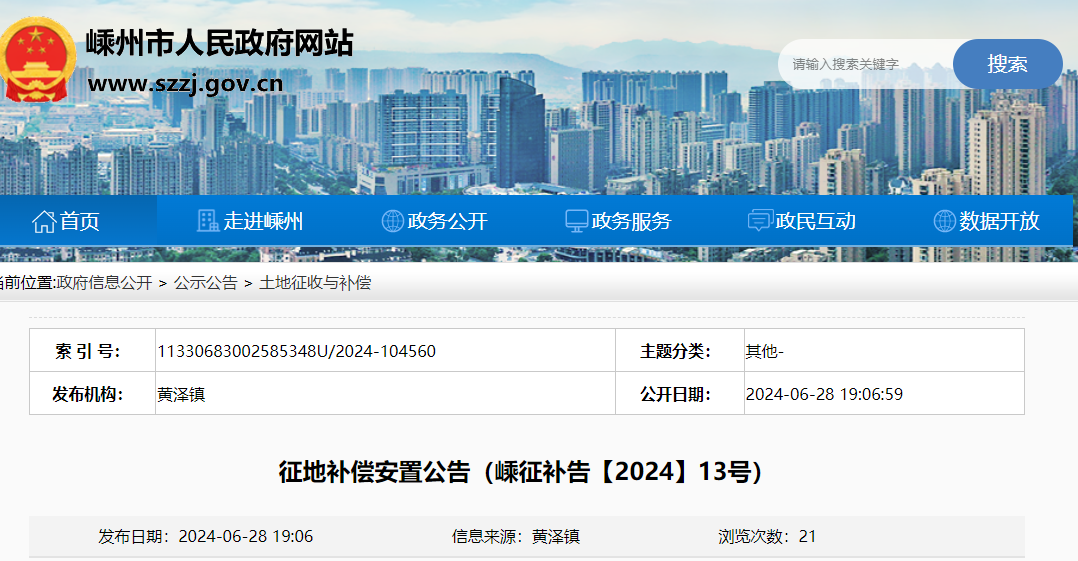1078x561 pixels.
Task: Open the 土地征收与补偿 breadcrumb link
Action: point(315,283)
